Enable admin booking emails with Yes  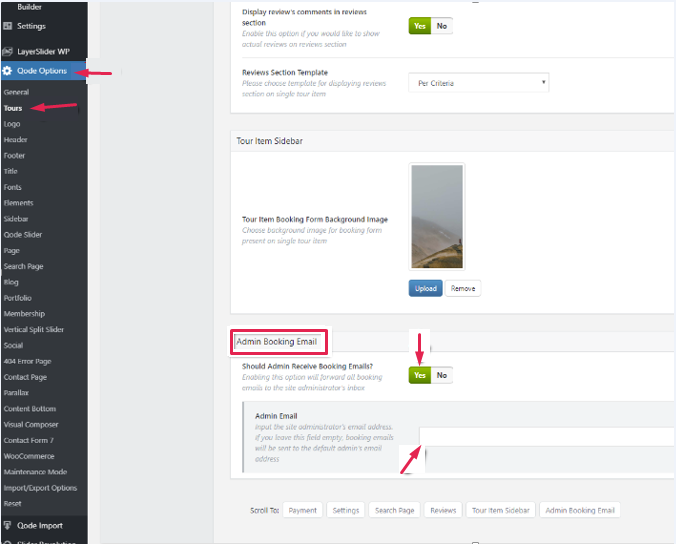420,375
